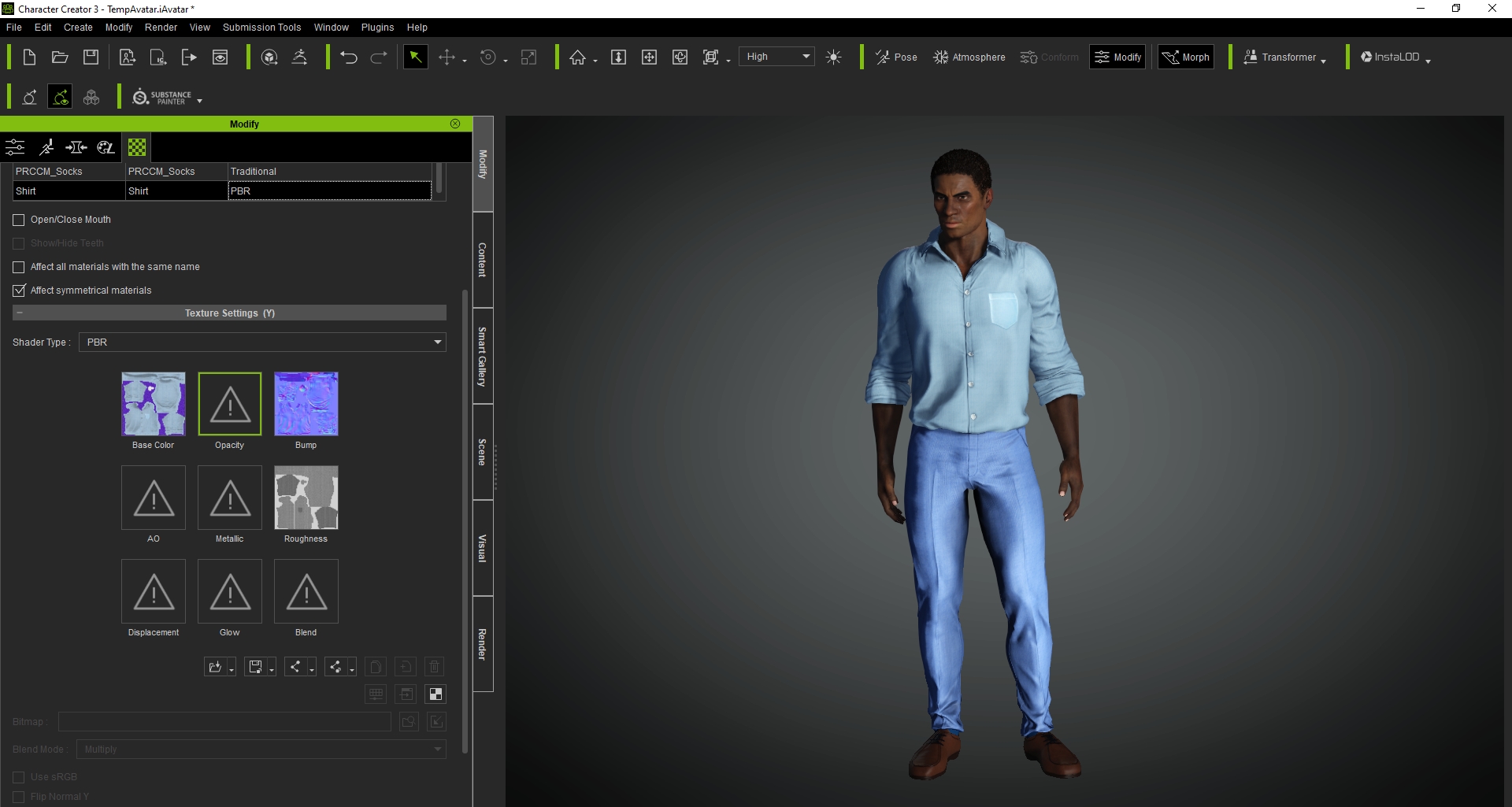Choose the Move object tool
The image size is (1512, 807).
tap(447, 57)
